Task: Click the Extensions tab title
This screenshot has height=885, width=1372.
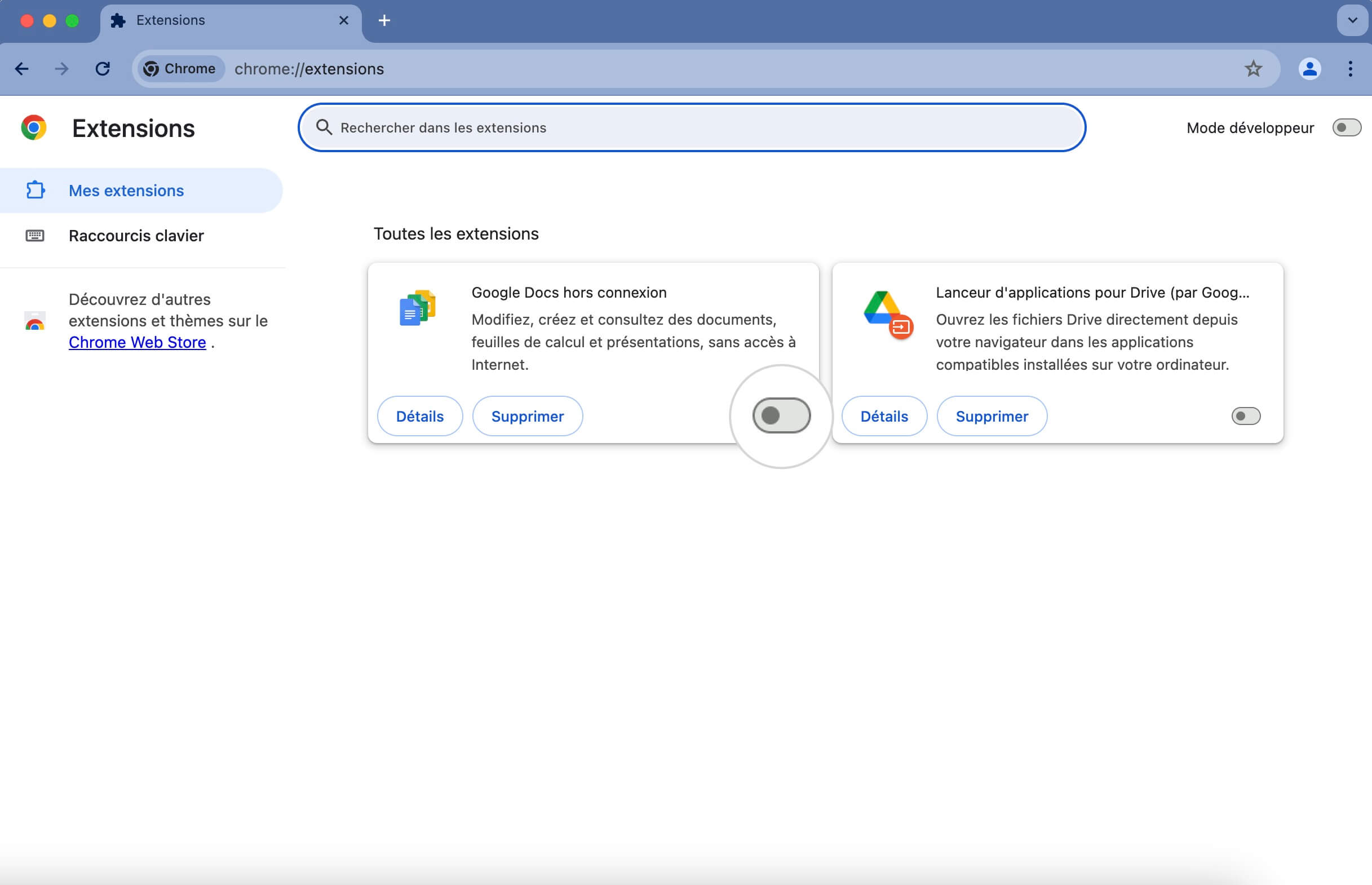Action: [x=171, y=21]
